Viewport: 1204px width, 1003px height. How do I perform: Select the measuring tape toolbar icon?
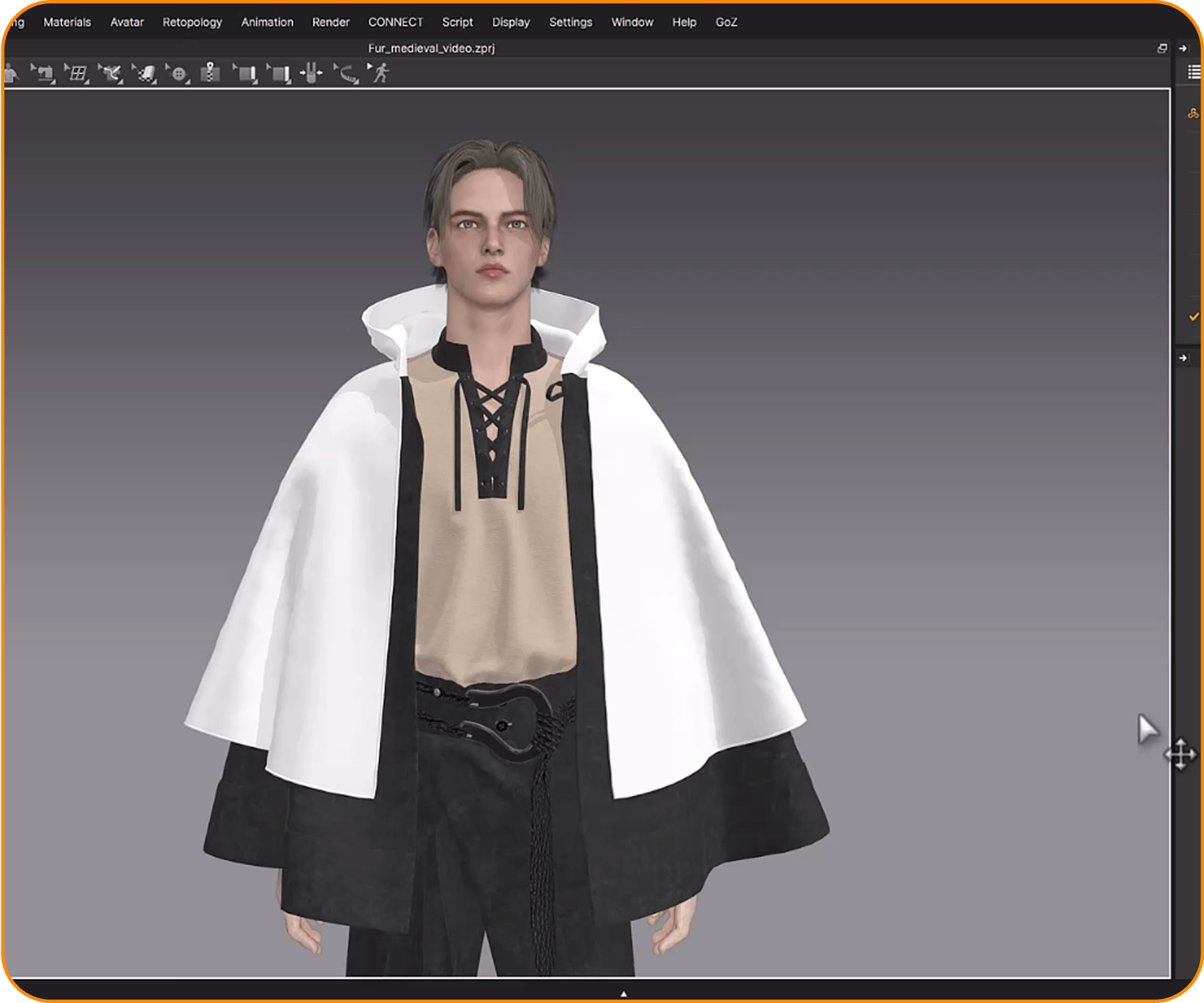click(x=347, y=74)
